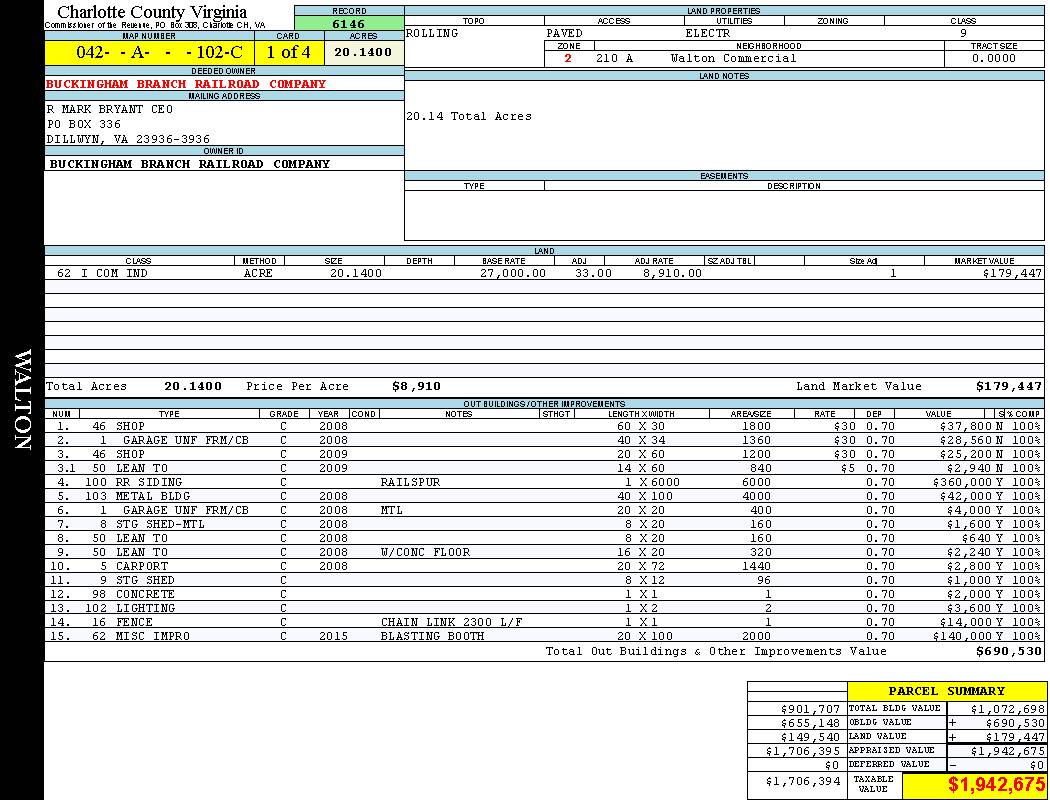Click Total Bldg Value $1,072,698

click(1007, 709)
